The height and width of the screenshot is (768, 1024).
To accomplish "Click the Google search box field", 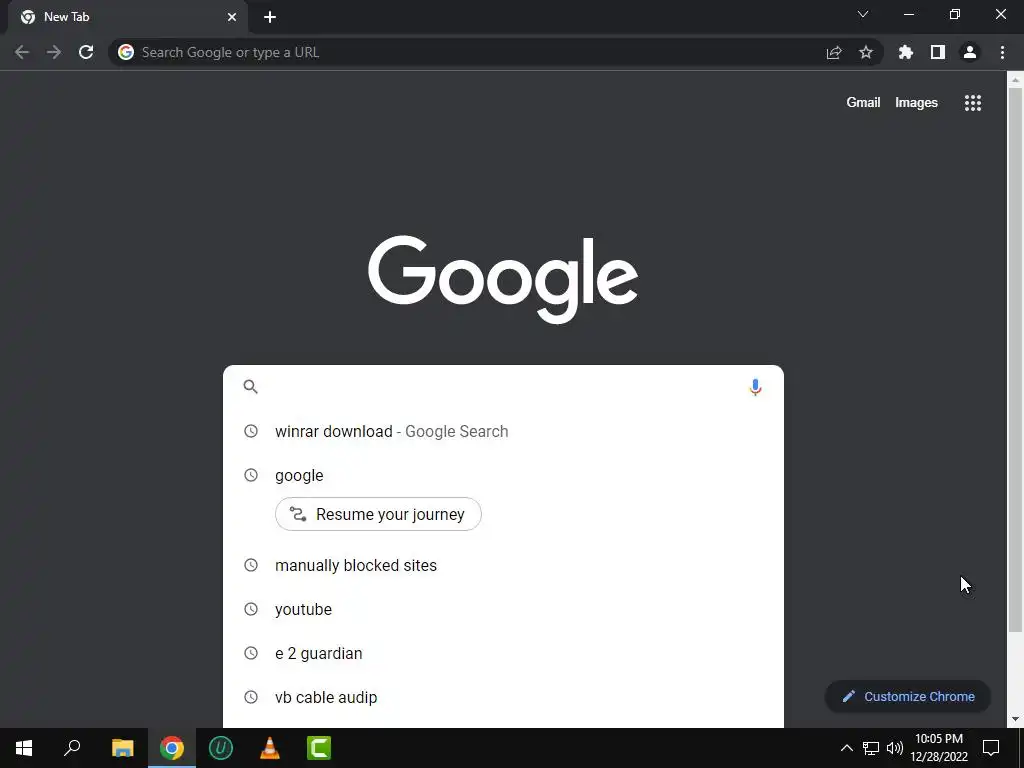I will coord(503,387).
